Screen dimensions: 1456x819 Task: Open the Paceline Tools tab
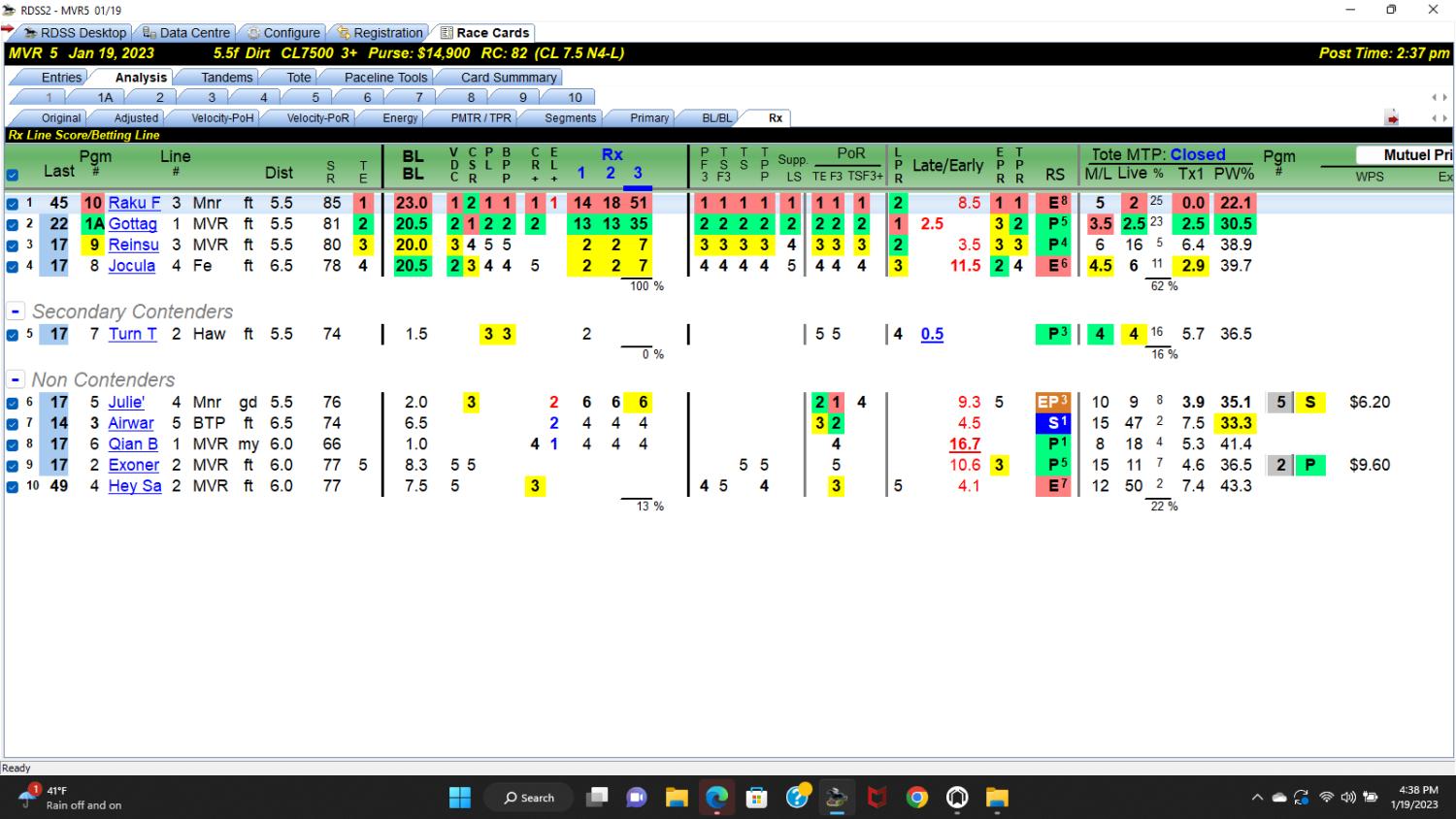(x=385, y=78)
